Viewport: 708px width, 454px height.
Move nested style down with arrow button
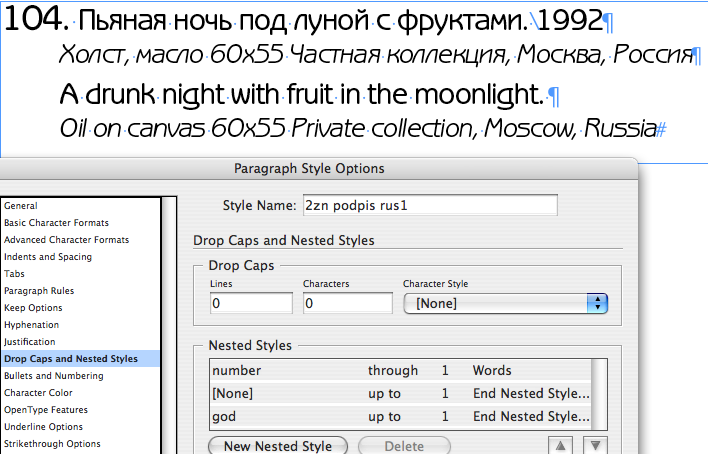(x=595, y=445)
